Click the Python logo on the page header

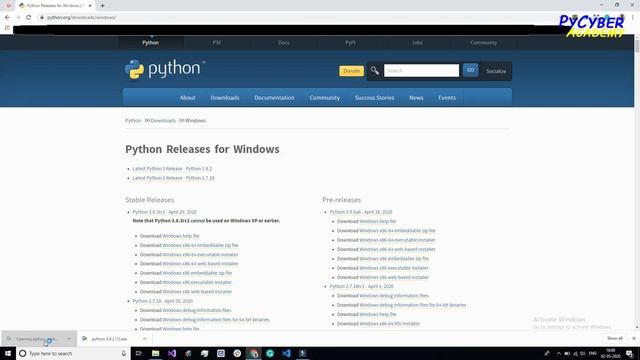(165, 69)
